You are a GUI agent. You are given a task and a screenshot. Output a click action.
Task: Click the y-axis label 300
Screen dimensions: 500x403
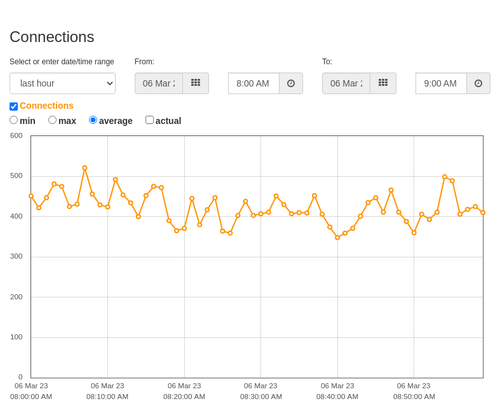16,257
